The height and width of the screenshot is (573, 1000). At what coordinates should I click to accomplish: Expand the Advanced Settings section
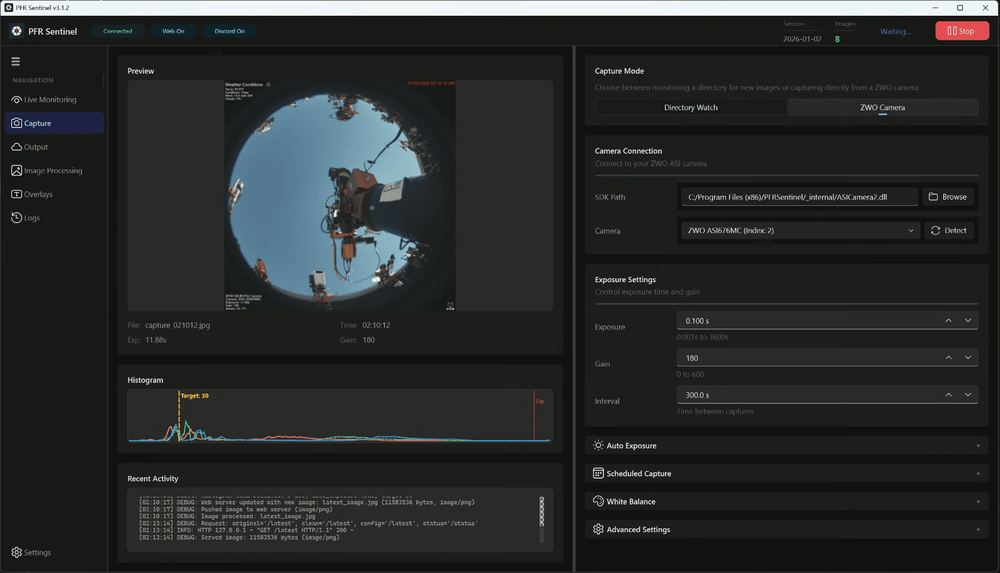[x=786, y=530]
